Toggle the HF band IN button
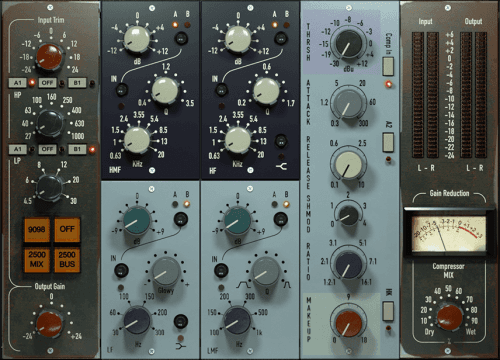Screen dimensions: 500x360 (221, 89)
